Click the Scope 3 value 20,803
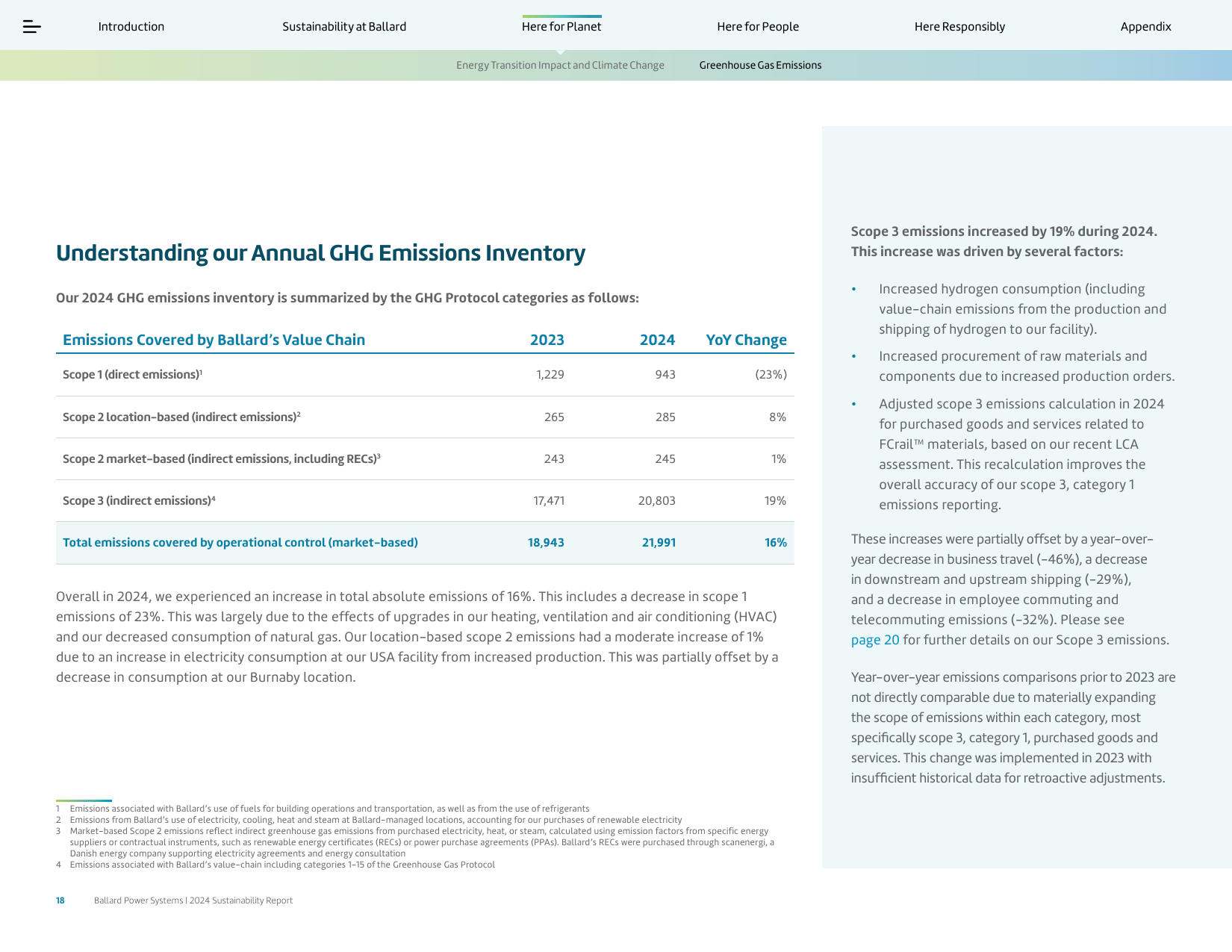 tap(656, 500)
